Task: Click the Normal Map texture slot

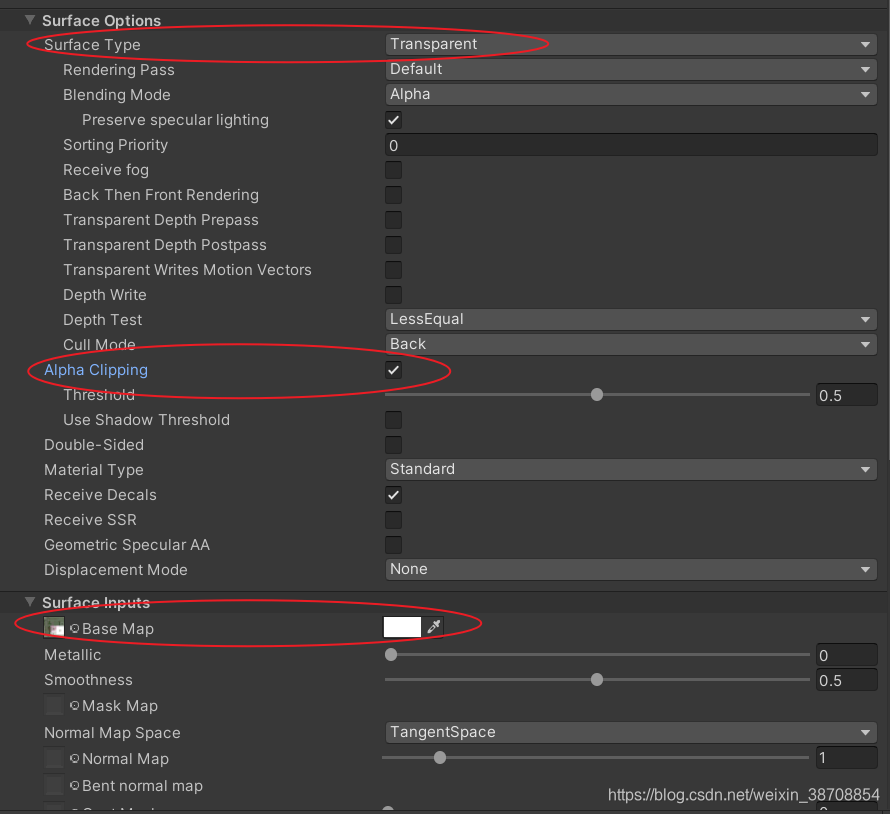Action: (x=53, y=759)
